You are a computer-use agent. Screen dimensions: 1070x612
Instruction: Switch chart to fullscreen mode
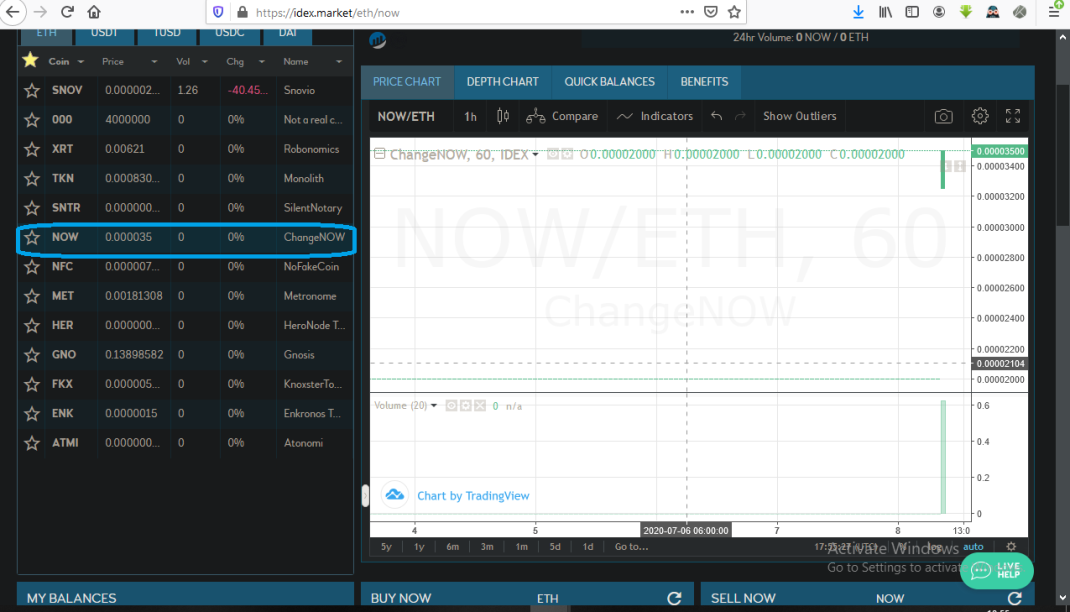pos(1013,117)
